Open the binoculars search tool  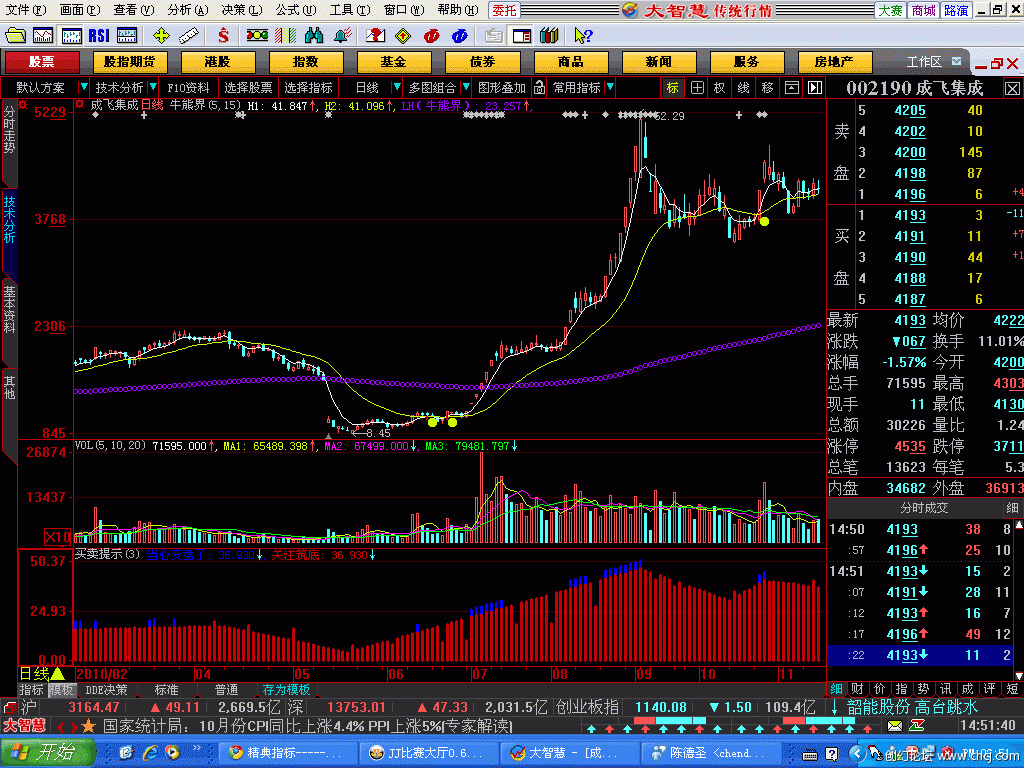click(x=314, y=35)
